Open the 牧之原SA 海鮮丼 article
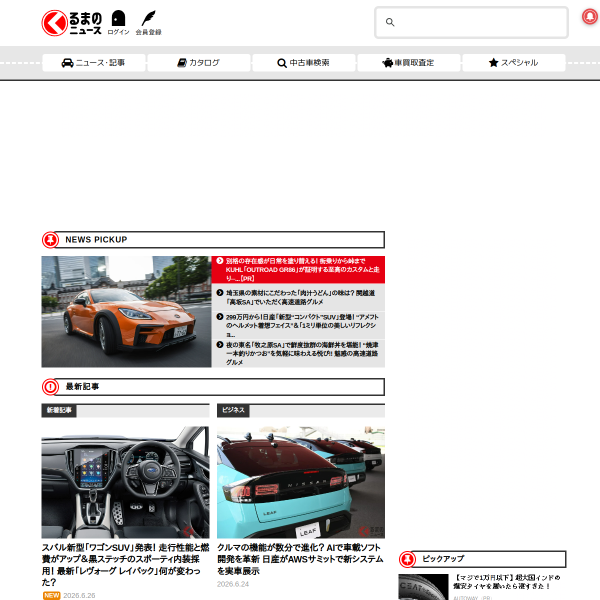 click(302, 353)
